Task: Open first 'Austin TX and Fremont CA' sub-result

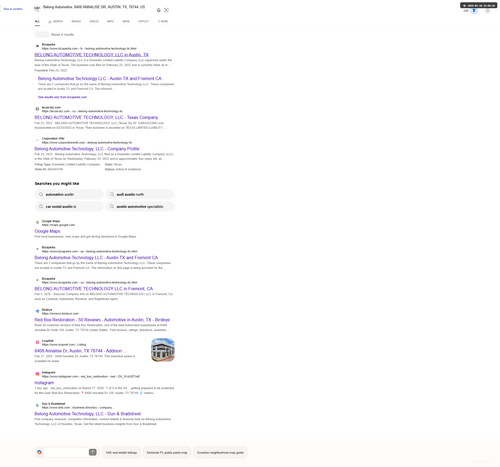Action: pyautogui.click(x=100, y=79)
